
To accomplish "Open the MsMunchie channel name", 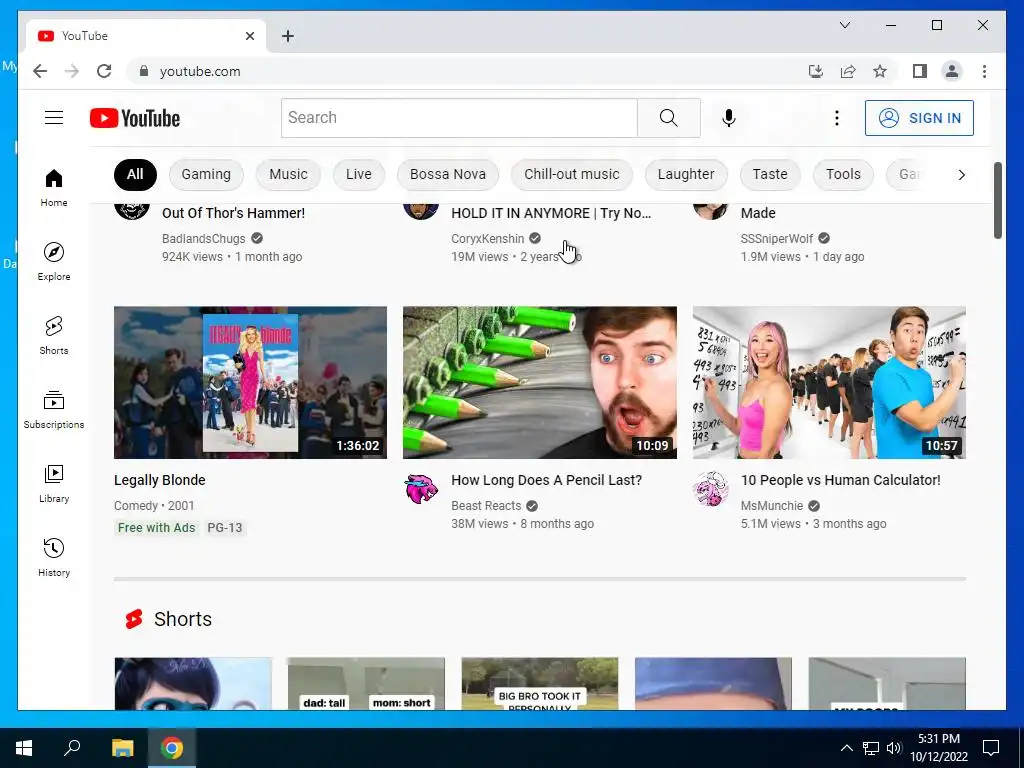I will point(771,505).
